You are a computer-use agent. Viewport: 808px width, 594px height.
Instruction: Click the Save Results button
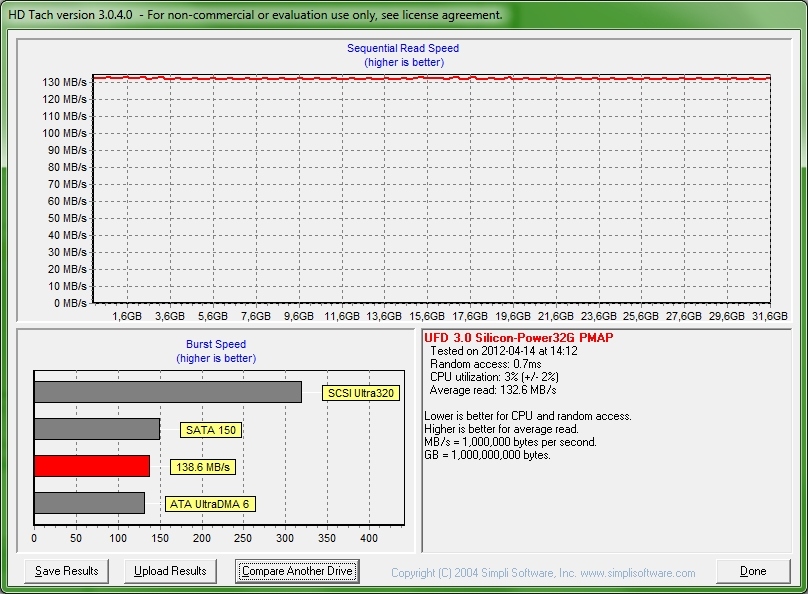pyautogui.click(x=66, y=571)
